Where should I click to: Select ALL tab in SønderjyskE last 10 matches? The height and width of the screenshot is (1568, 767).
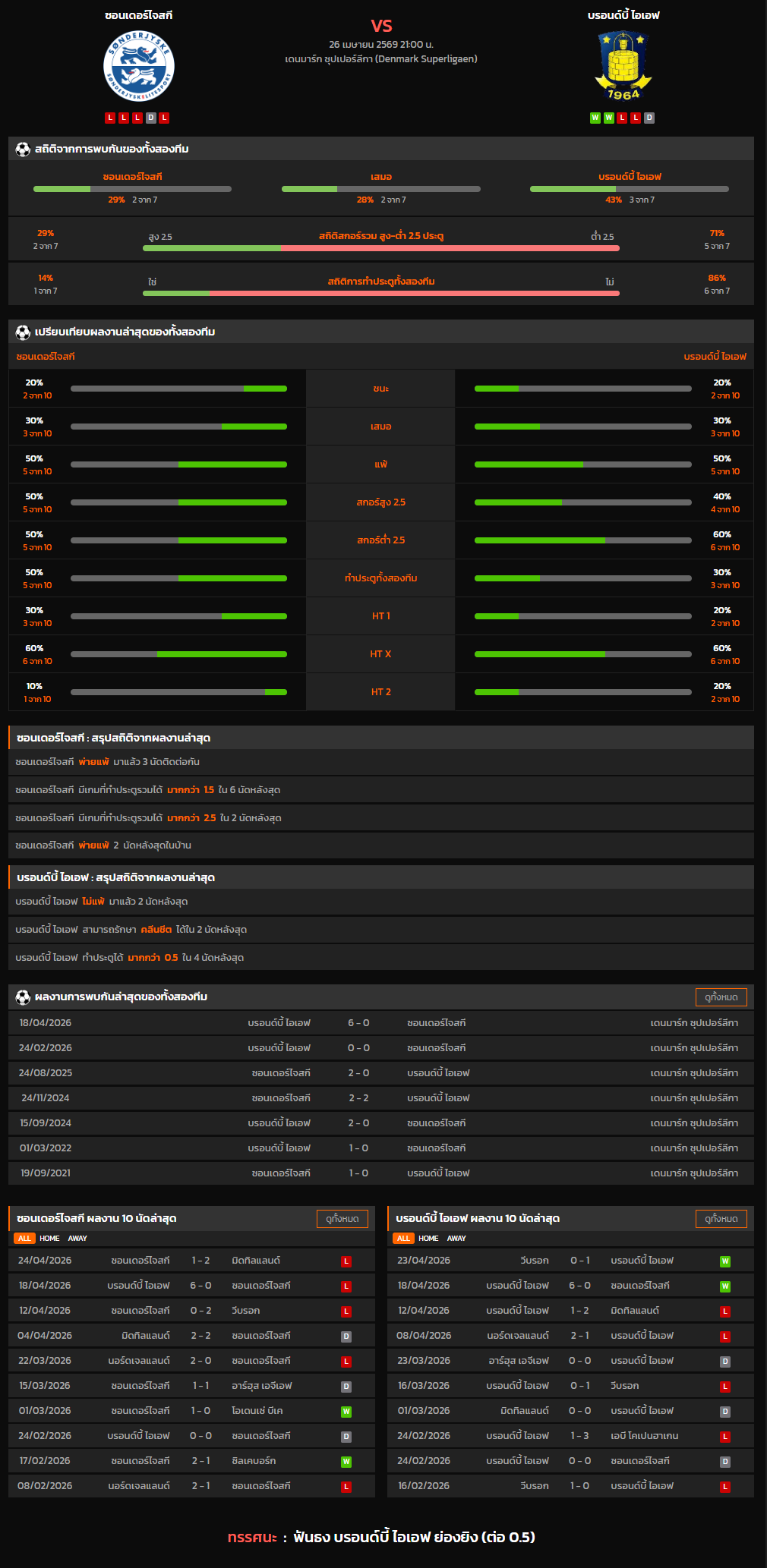coord(24,1239)
